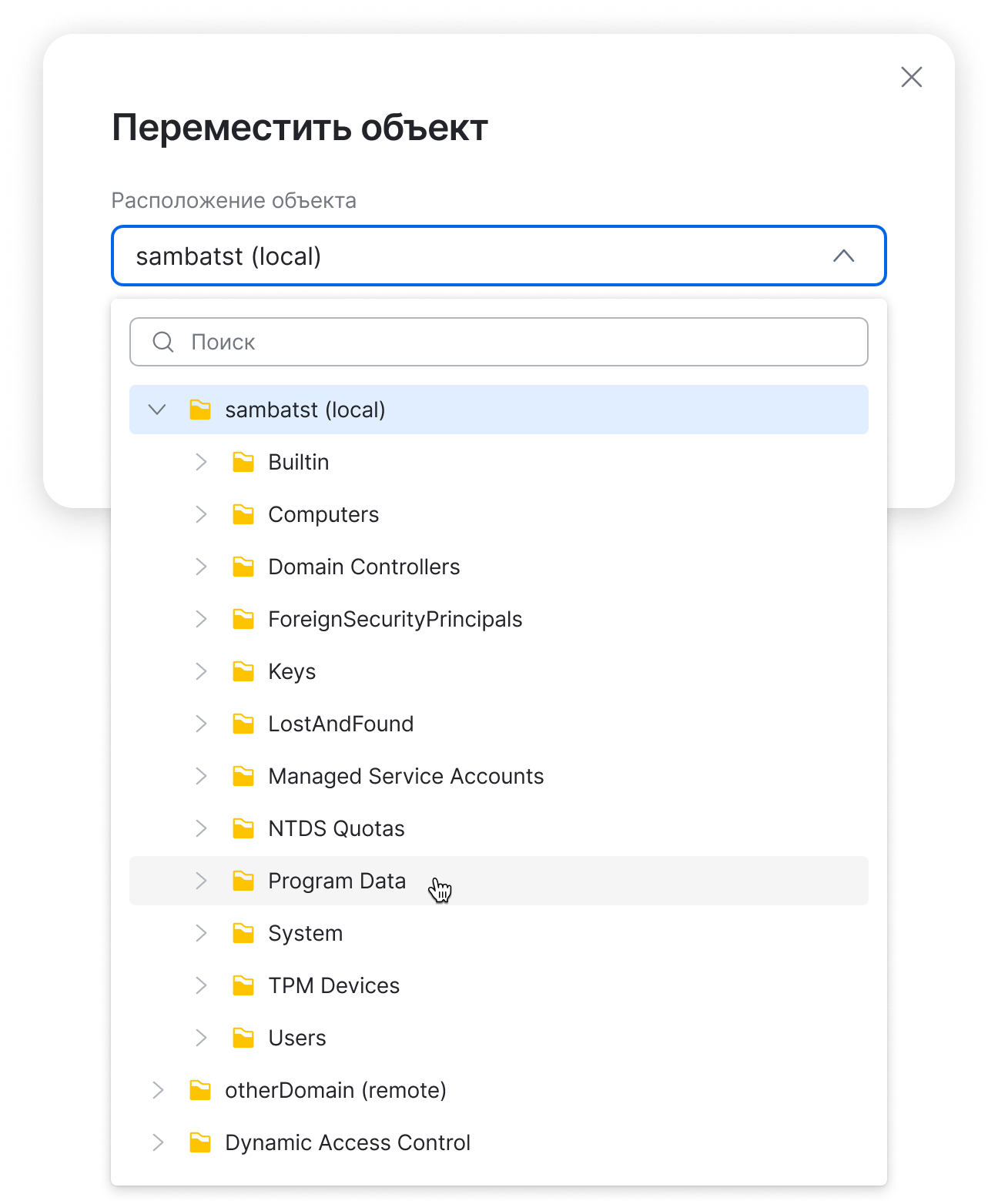
Task: Click the LostAndFound folder icon
Action: coord(243,724)
